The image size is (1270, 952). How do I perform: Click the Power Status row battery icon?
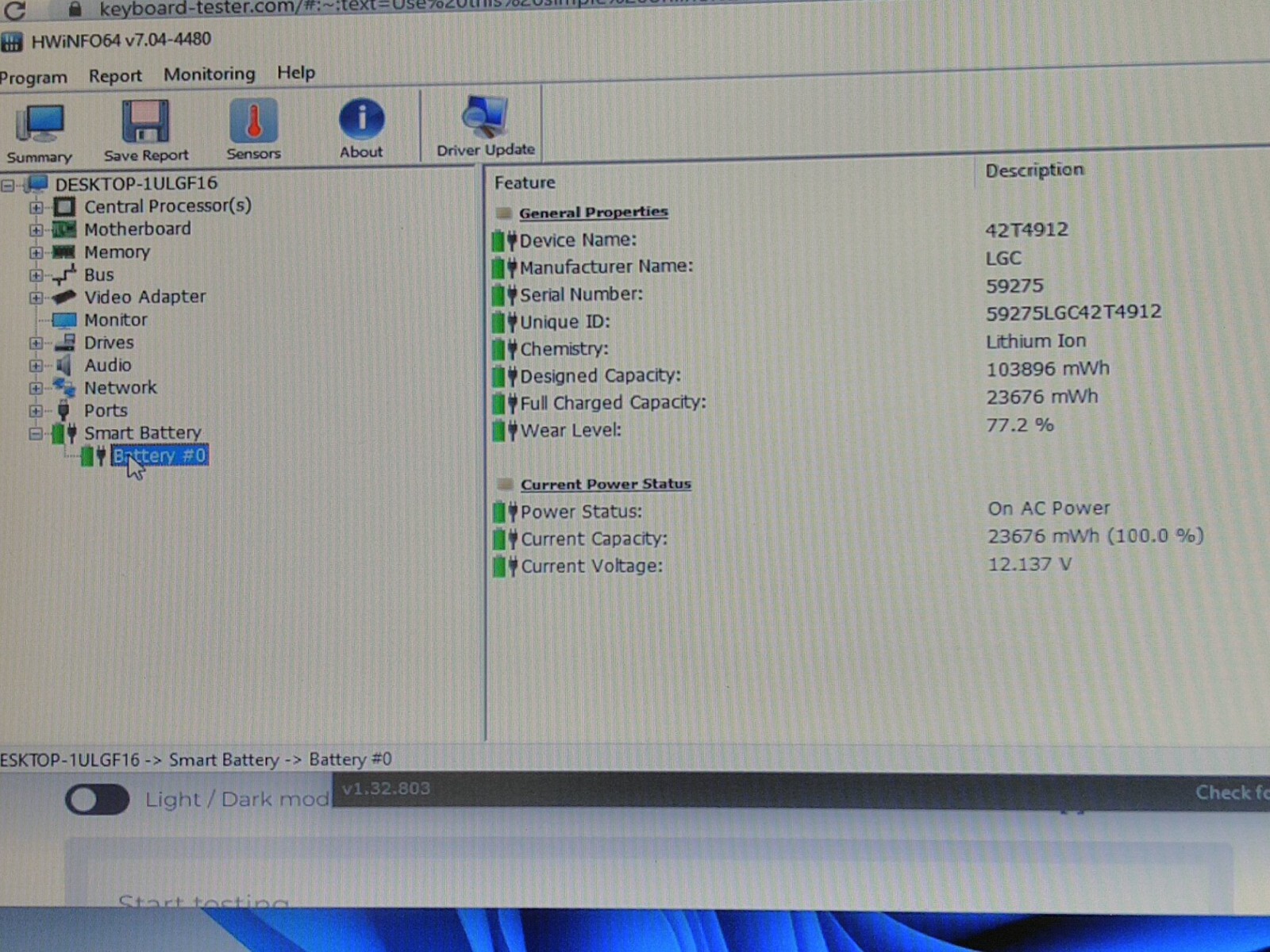click(x=505, y=512)
